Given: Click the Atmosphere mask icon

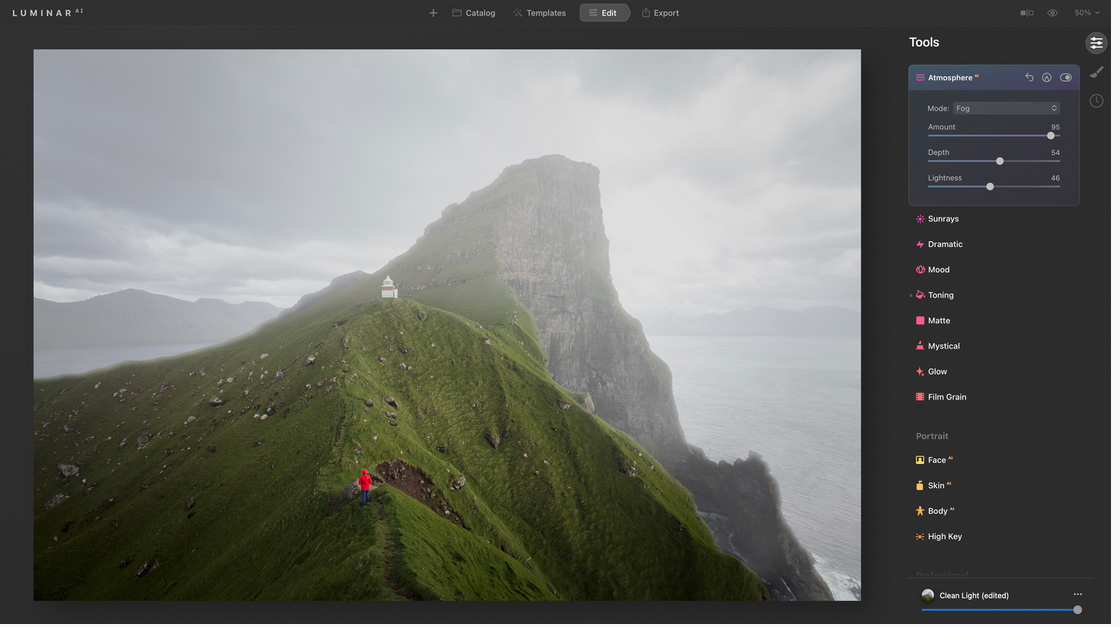Looking at the screenshot, I should point(1046,78).
